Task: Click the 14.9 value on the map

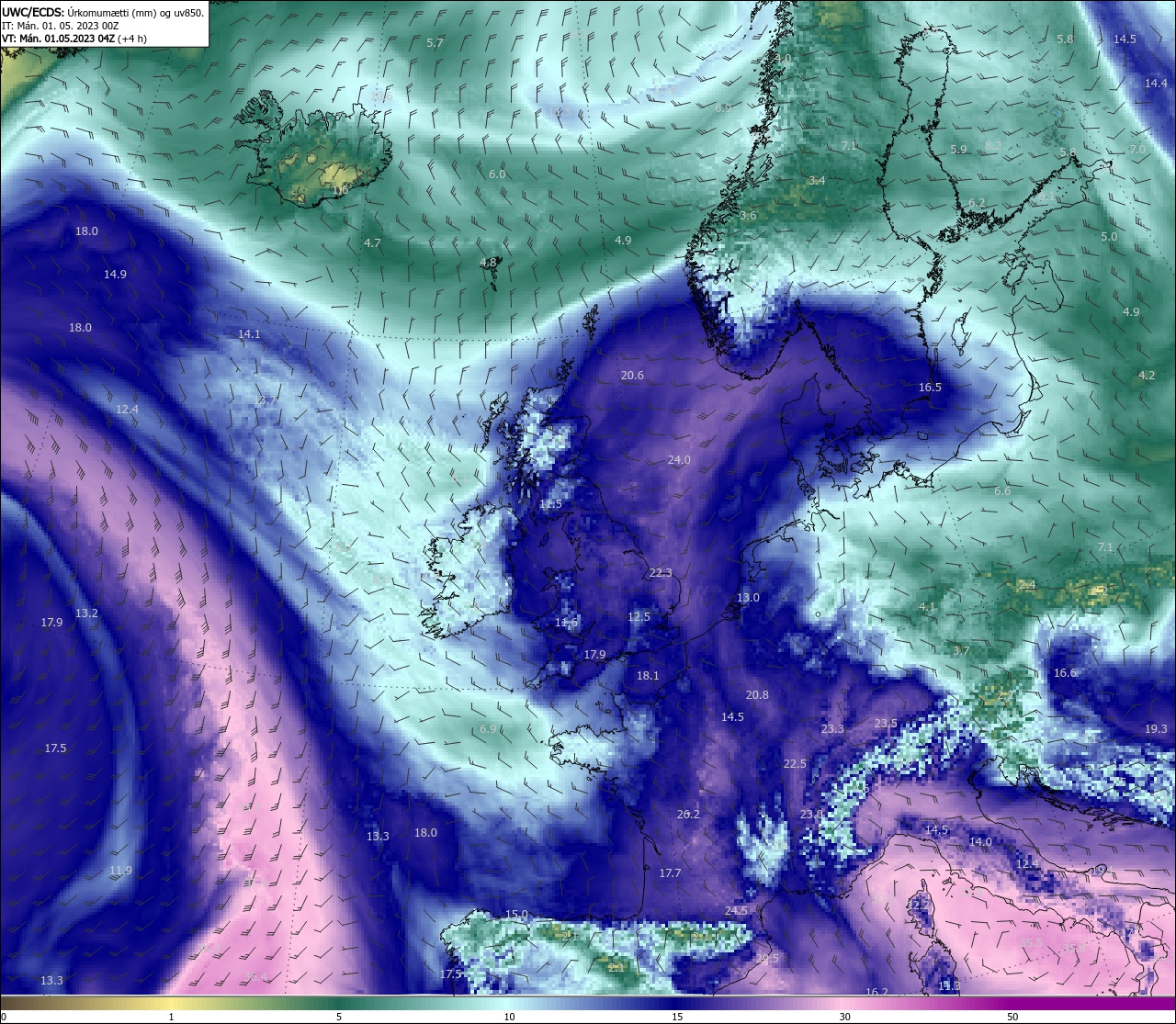Action: point(115,275)
